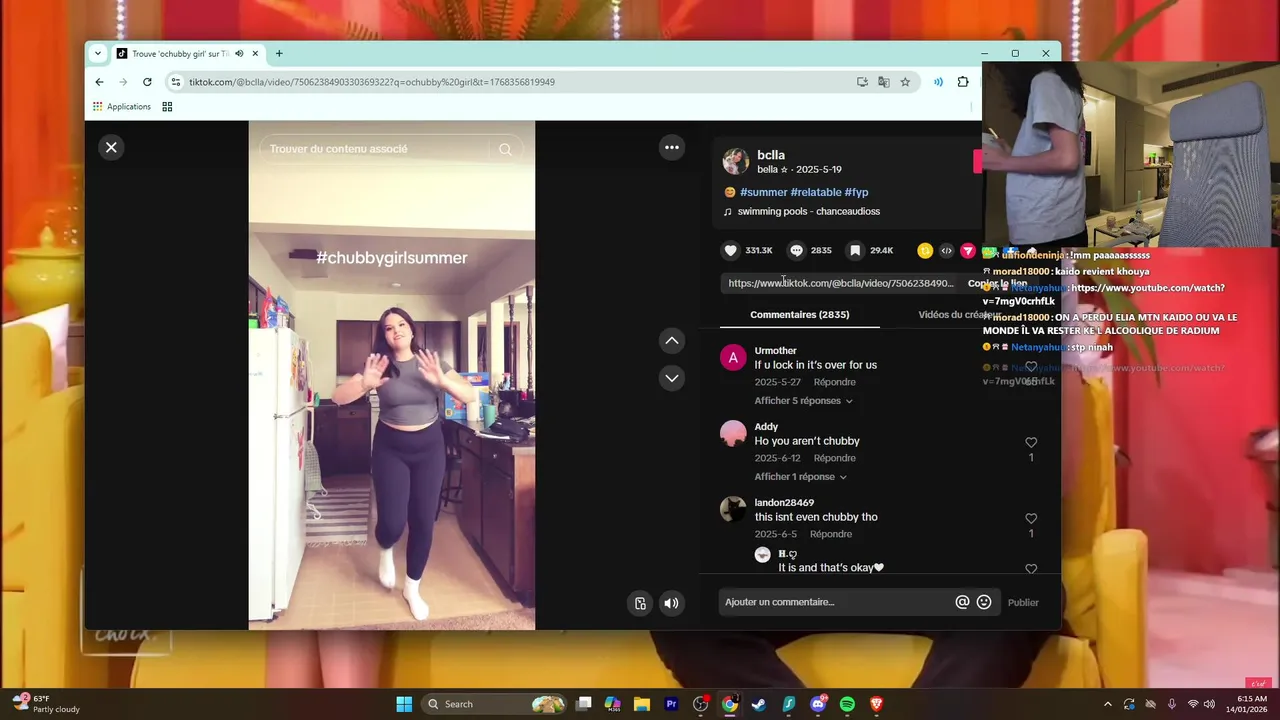Click the embed code icon

pyautogui.click(x=946, y=250)
